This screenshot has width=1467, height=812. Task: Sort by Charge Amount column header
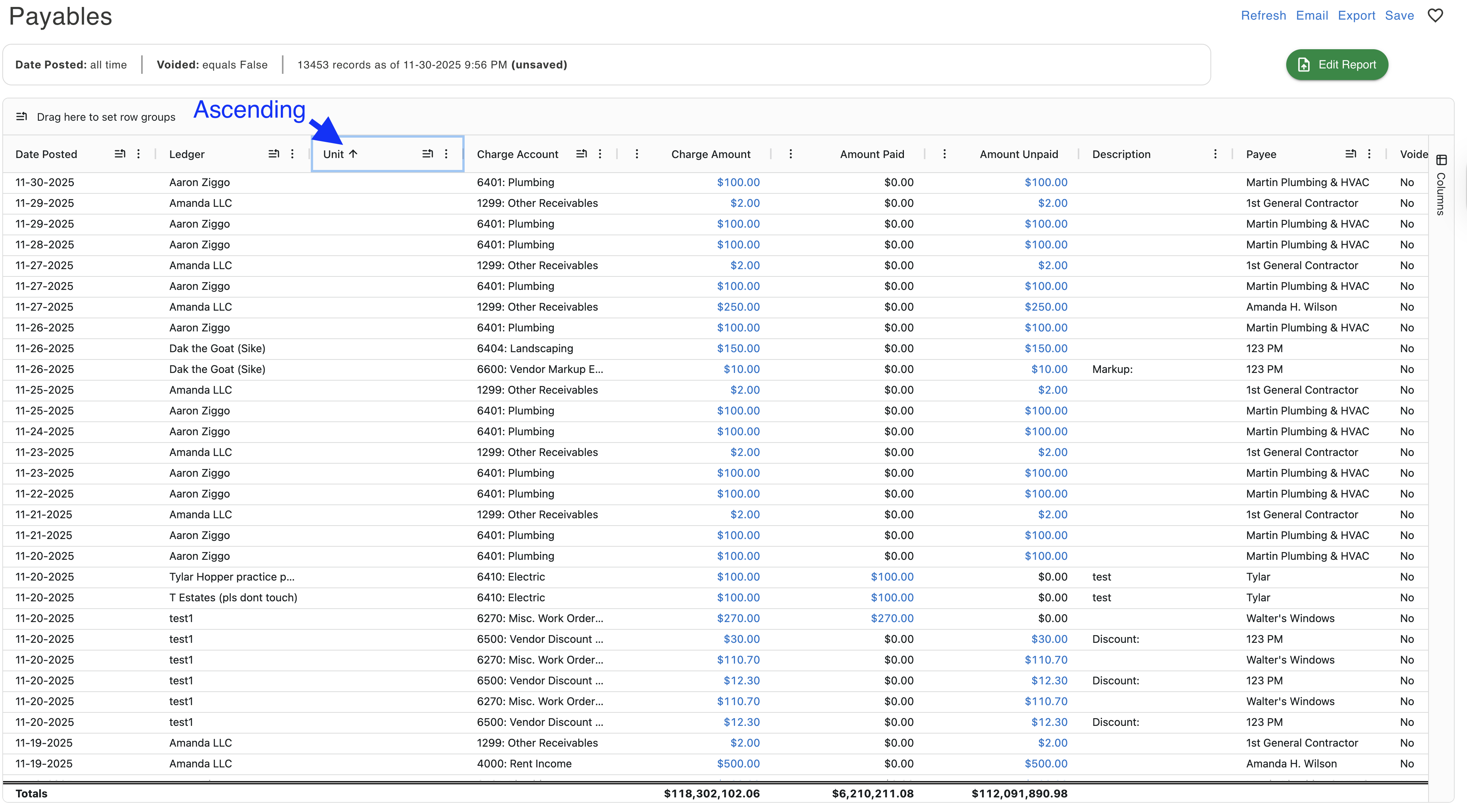(710, 154)
